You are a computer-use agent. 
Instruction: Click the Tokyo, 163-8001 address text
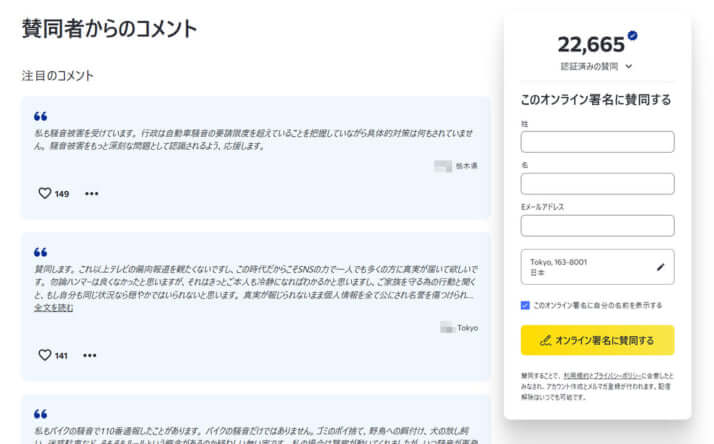(558, 262)
